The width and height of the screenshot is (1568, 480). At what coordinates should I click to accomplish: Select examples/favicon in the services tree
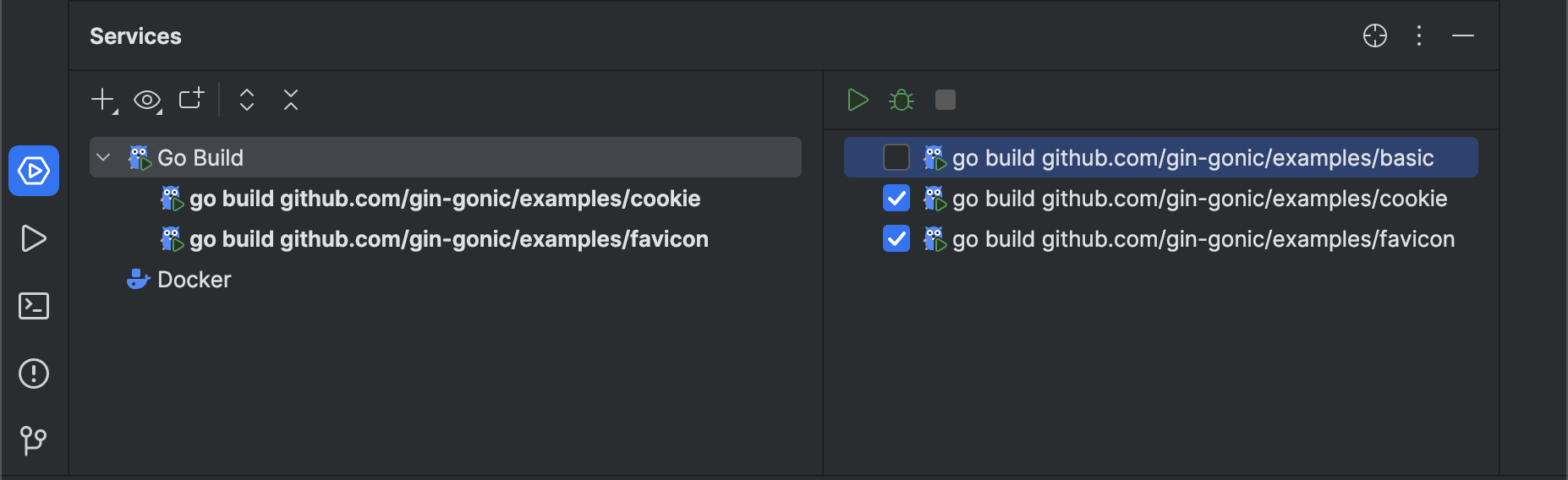448,239
